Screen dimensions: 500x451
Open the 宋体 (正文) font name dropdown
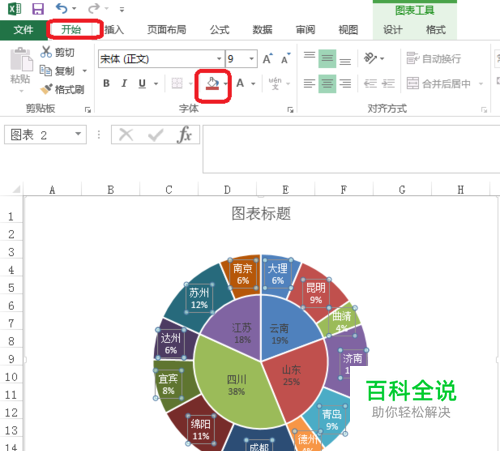coord(219,59)
